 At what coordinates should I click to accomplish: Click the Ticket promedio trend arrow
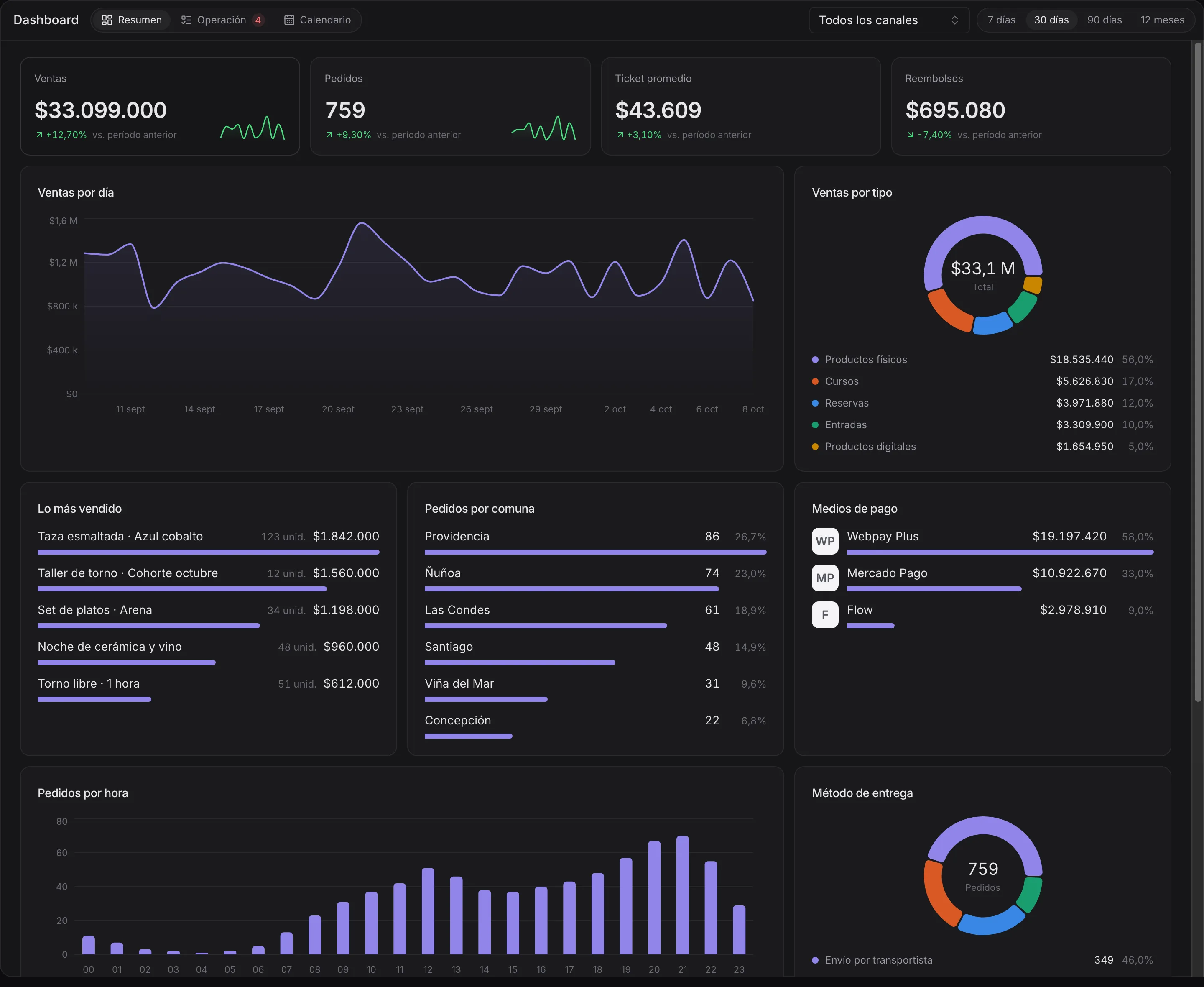coord(620,135)
